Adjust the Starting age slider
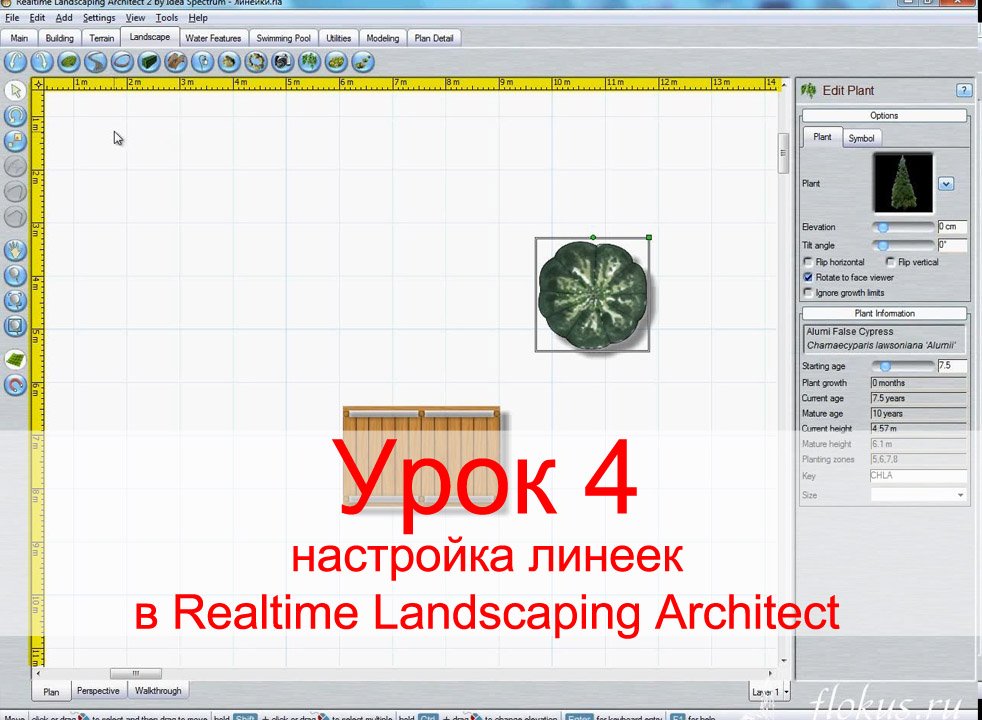The width and height of the screenshot is (982, 720). (885, 366)
